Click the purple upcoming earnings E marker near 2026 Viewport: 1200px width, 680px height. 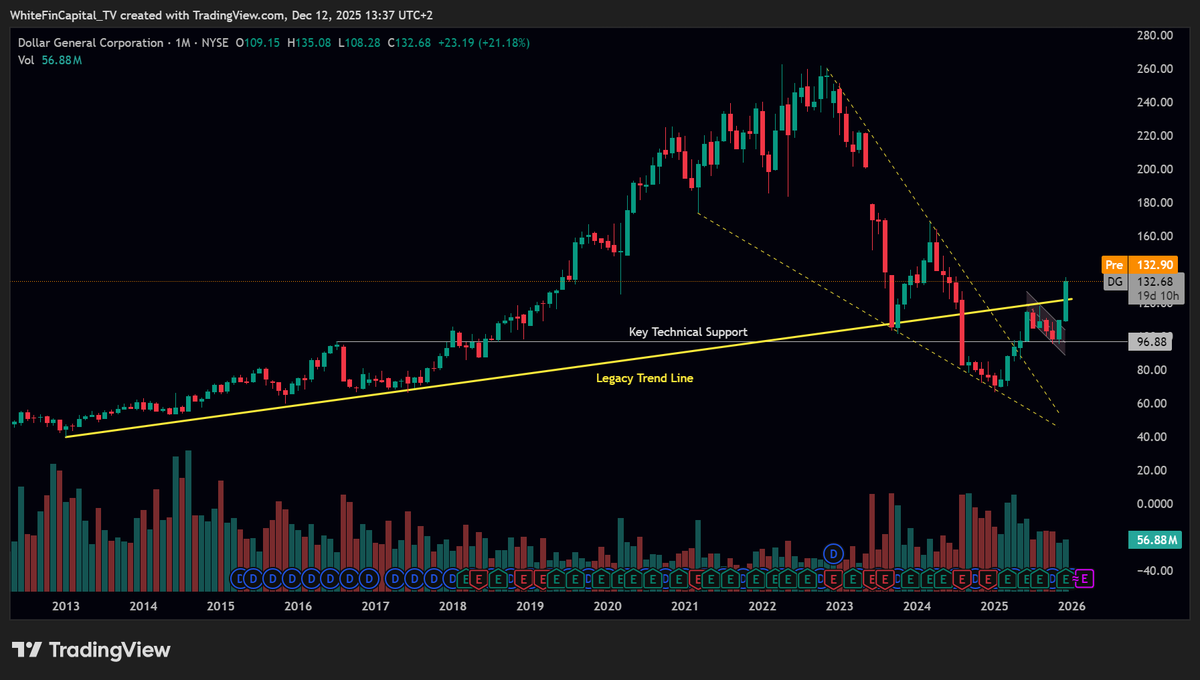pos(1083,578)
